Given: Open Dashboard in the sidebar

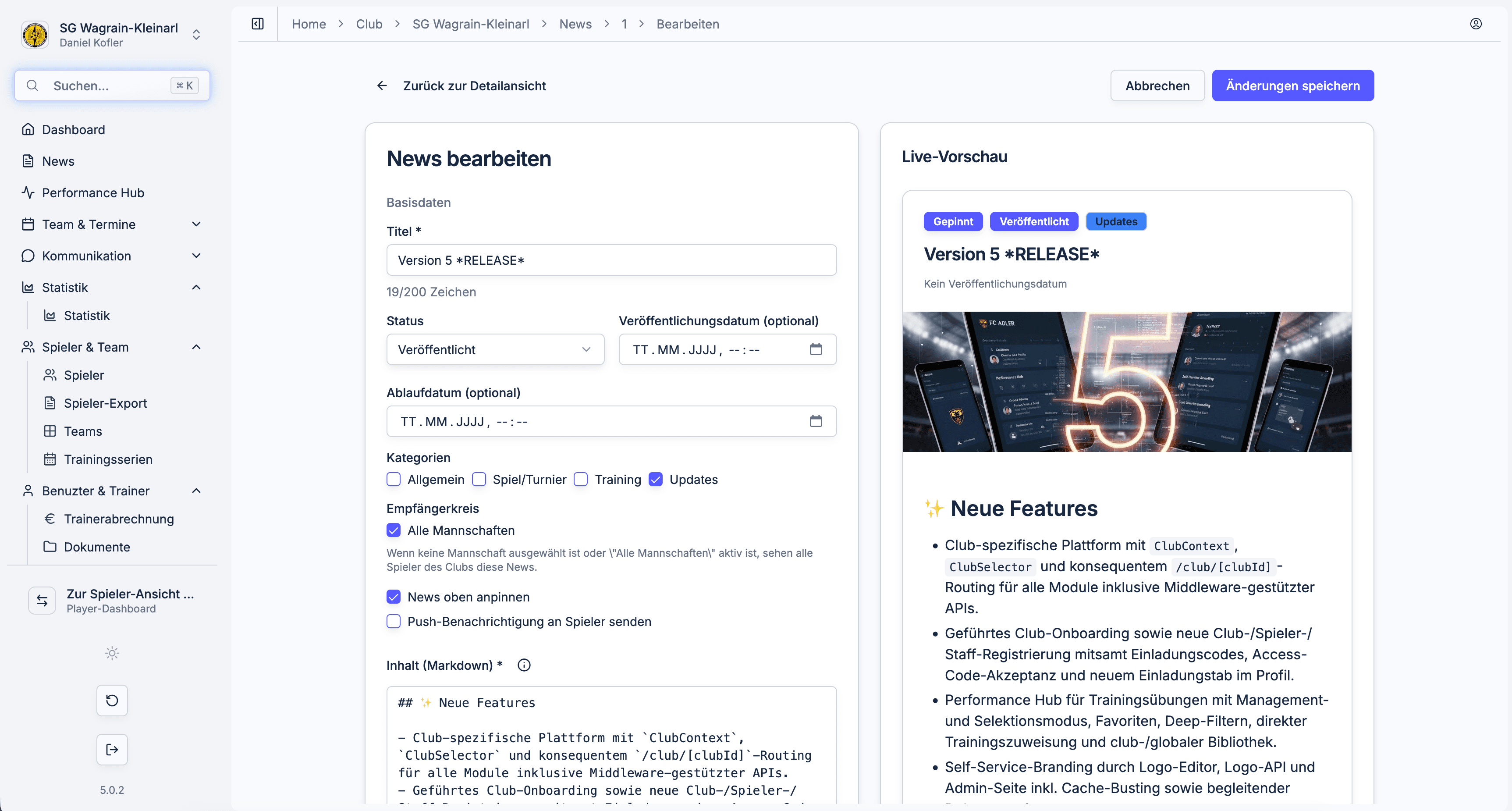Looking at the screenshot, I should (112, 129).
